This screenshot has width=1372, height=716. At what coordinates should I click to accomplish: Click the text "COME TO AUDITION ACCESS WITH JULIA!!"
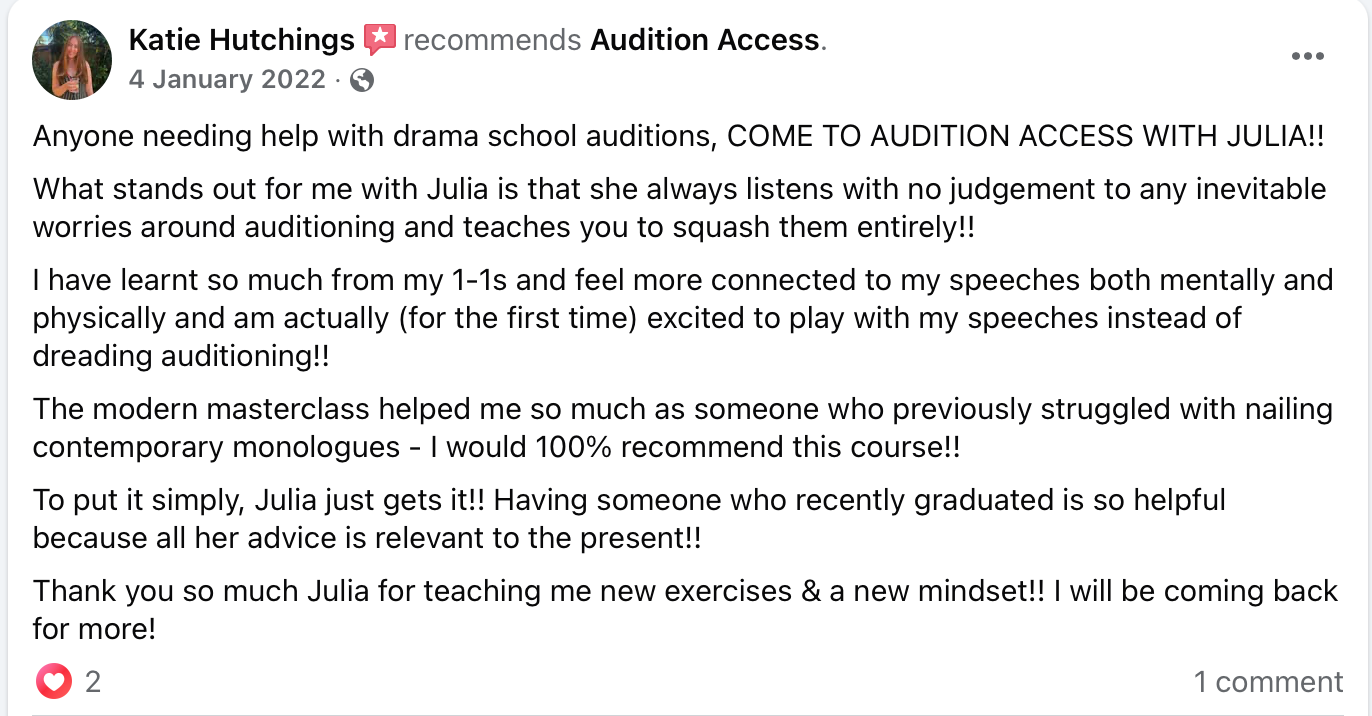[x=1025, y=136]
